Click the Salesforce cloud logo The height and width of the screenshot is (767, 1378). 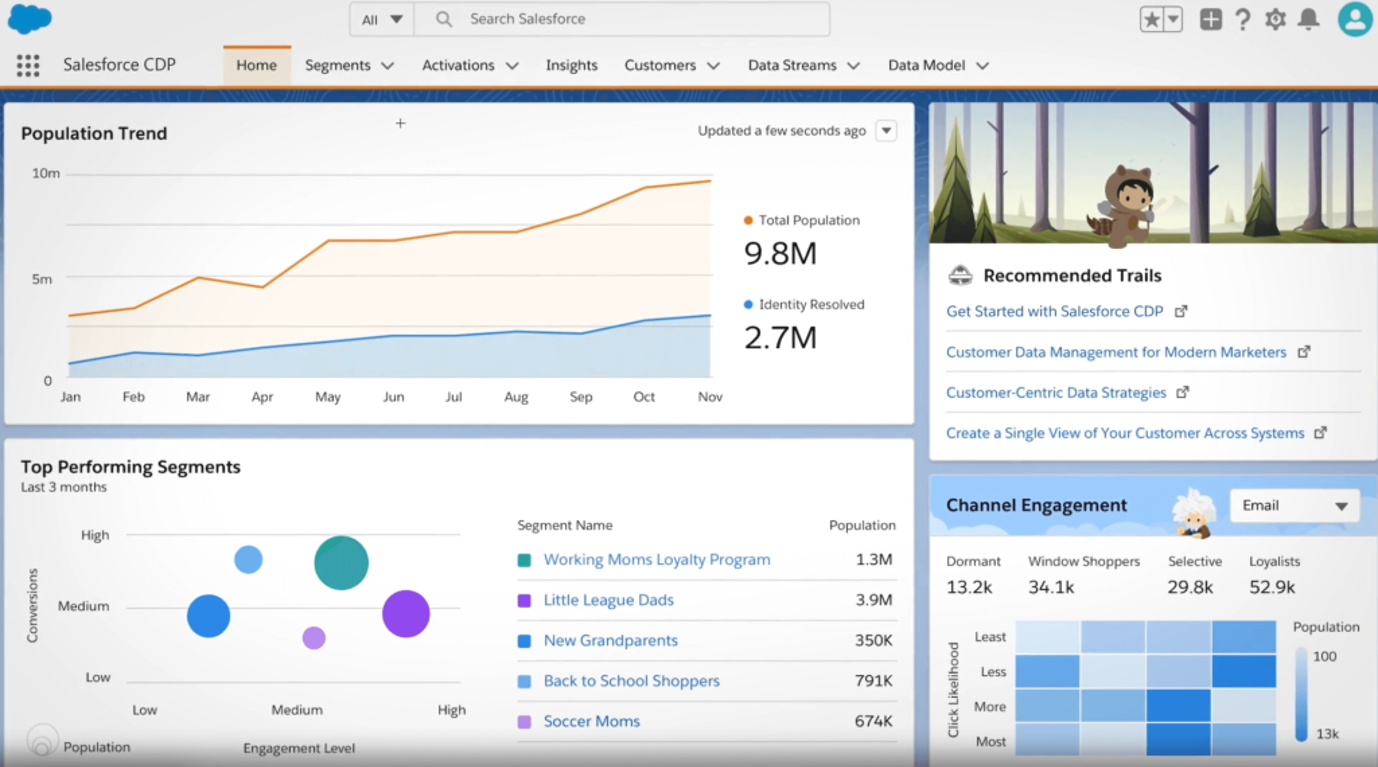coord(29,19)
